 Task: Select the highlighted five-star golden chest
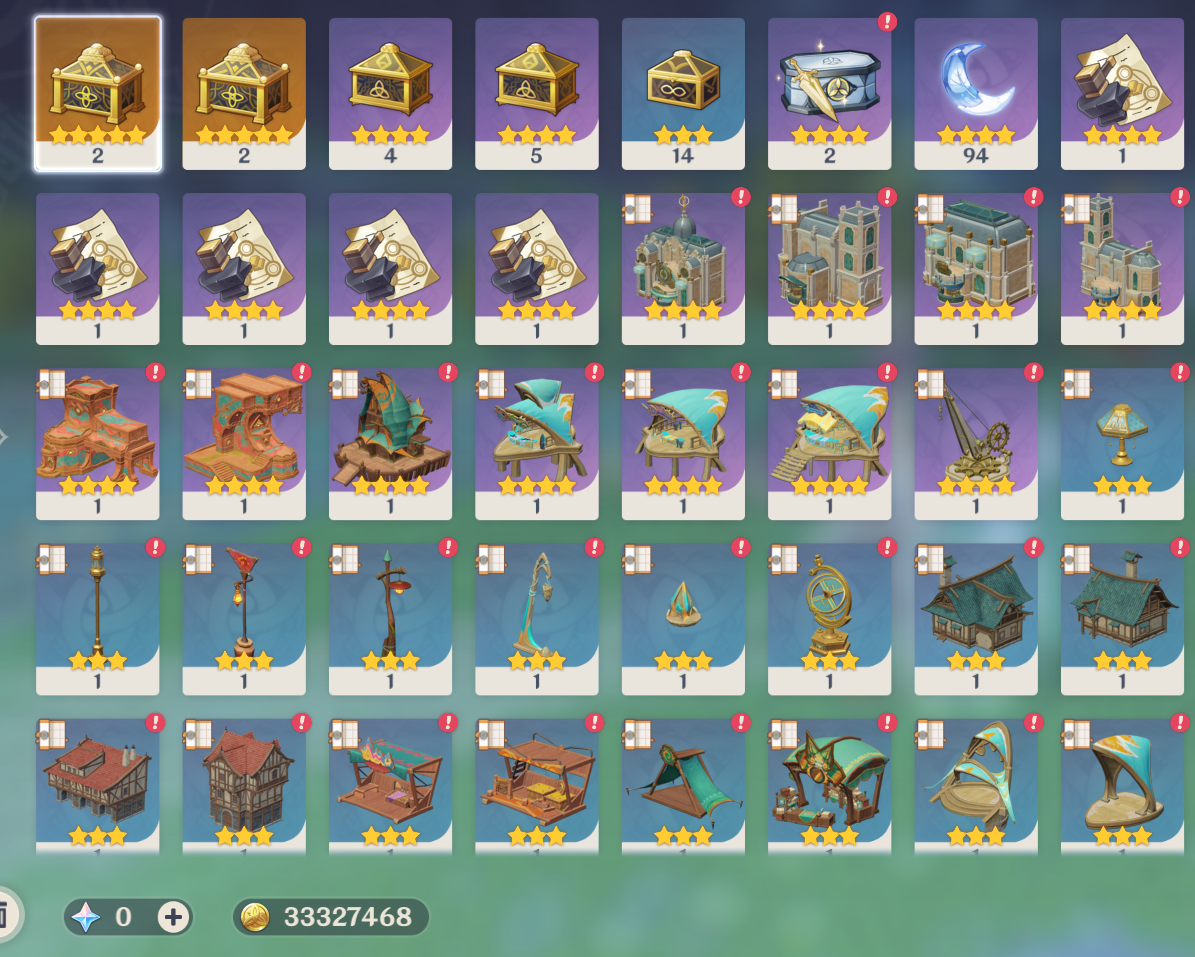click(98, 94)
